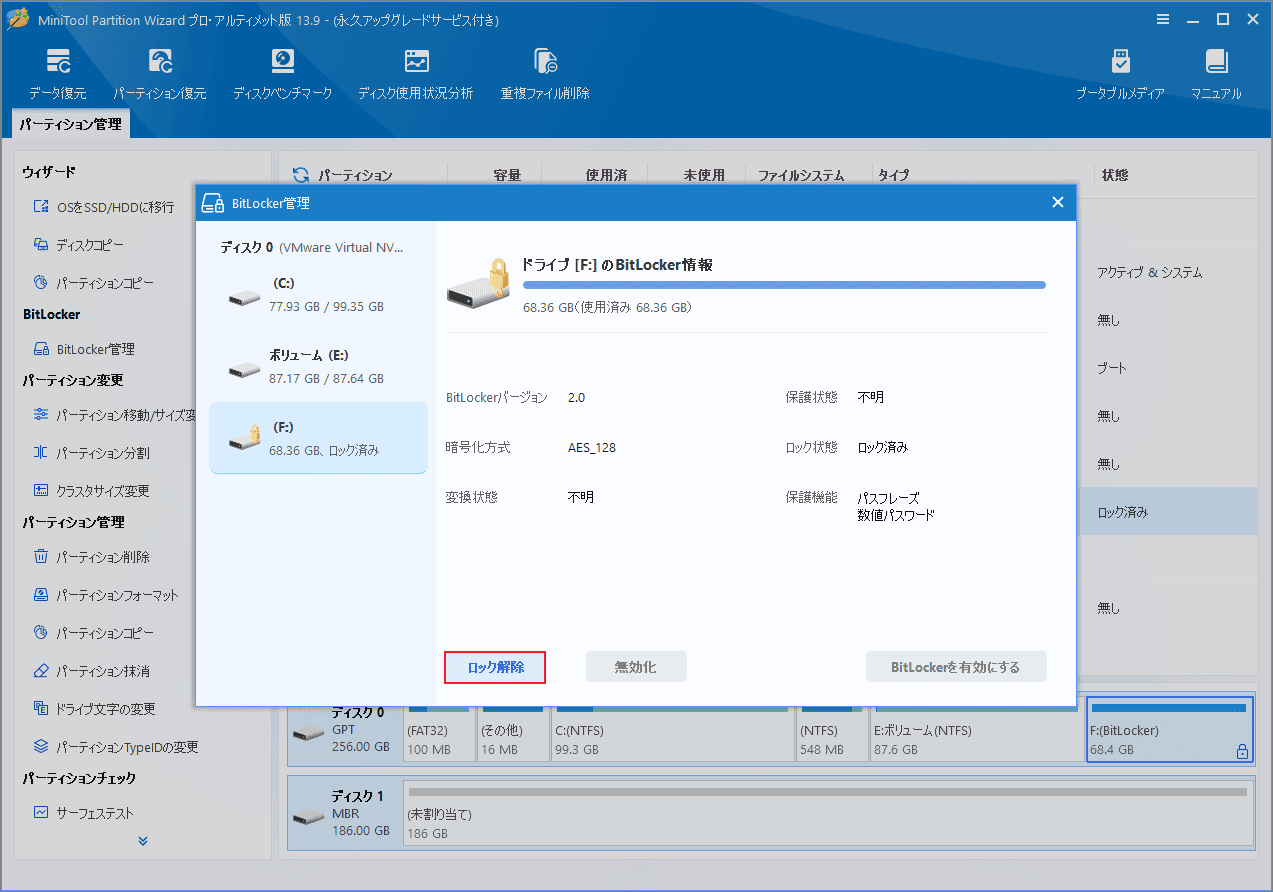Select パーティション抹消 in sidebar

coord(92,671)
